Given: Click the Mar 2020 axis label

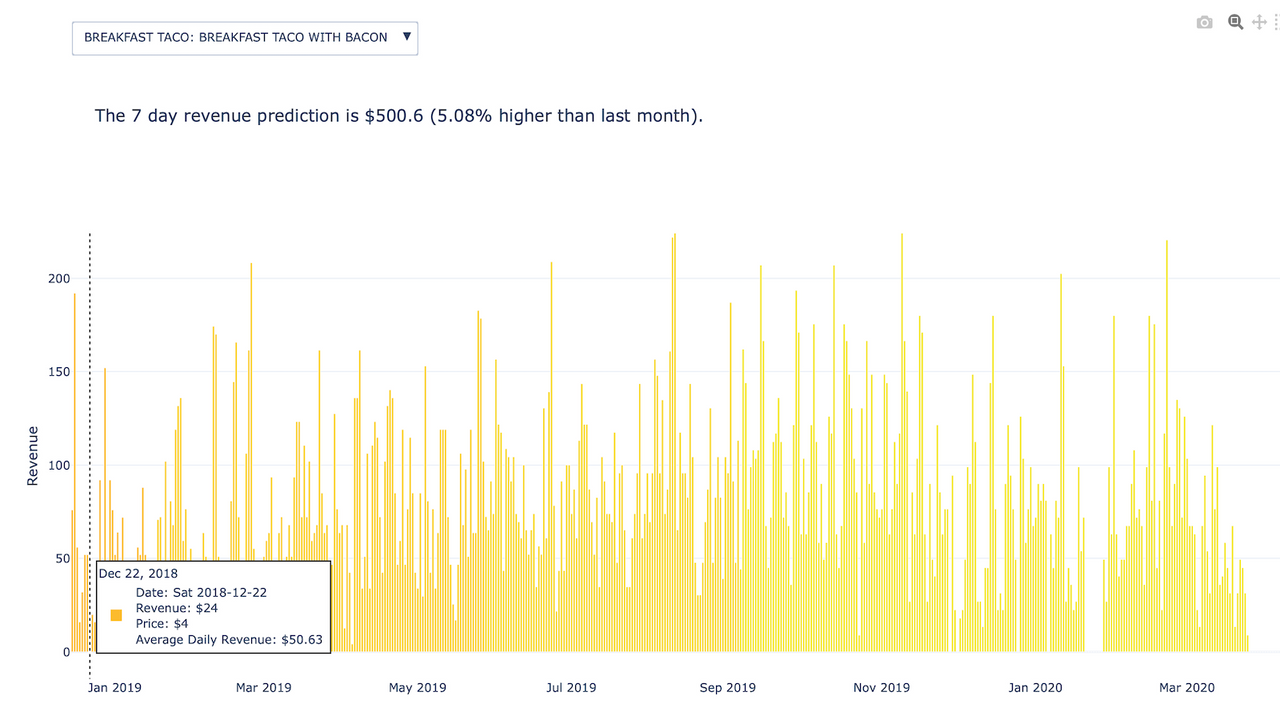Looking at the screenshot, I should (1186, 688).
